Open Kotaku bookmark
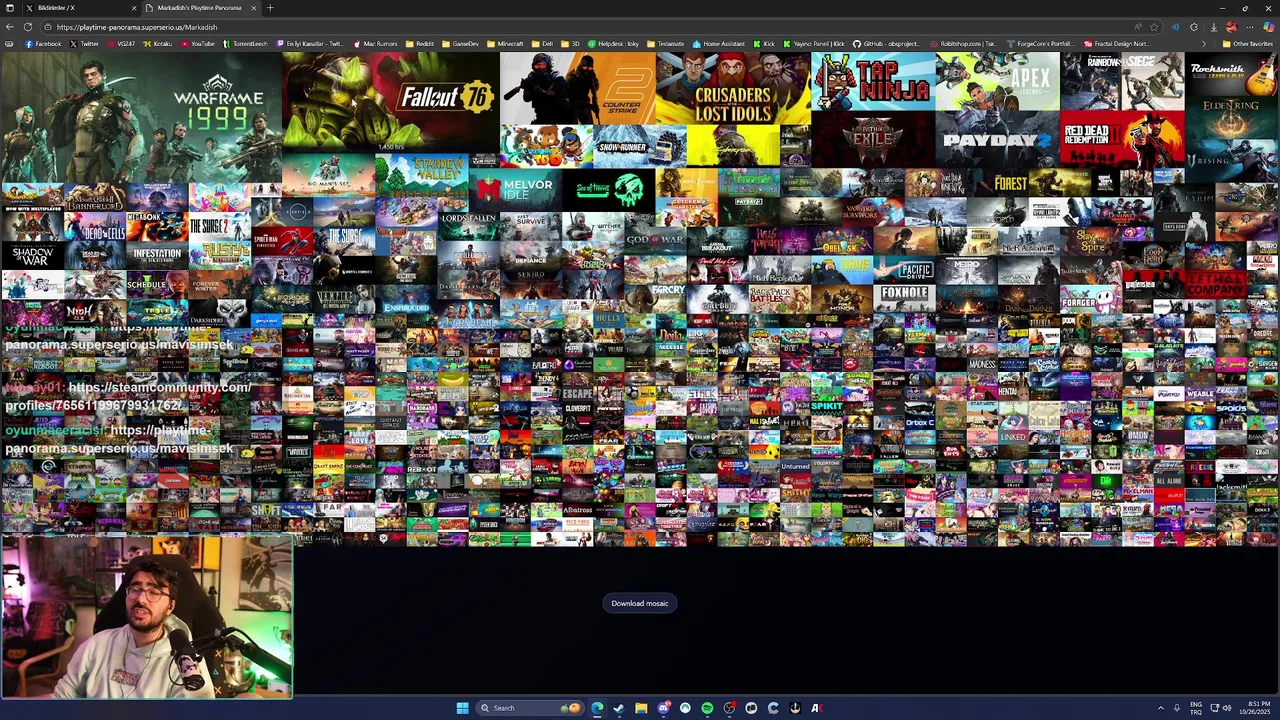The width and height of the screenshot is (1280, 720). (158, 44)
